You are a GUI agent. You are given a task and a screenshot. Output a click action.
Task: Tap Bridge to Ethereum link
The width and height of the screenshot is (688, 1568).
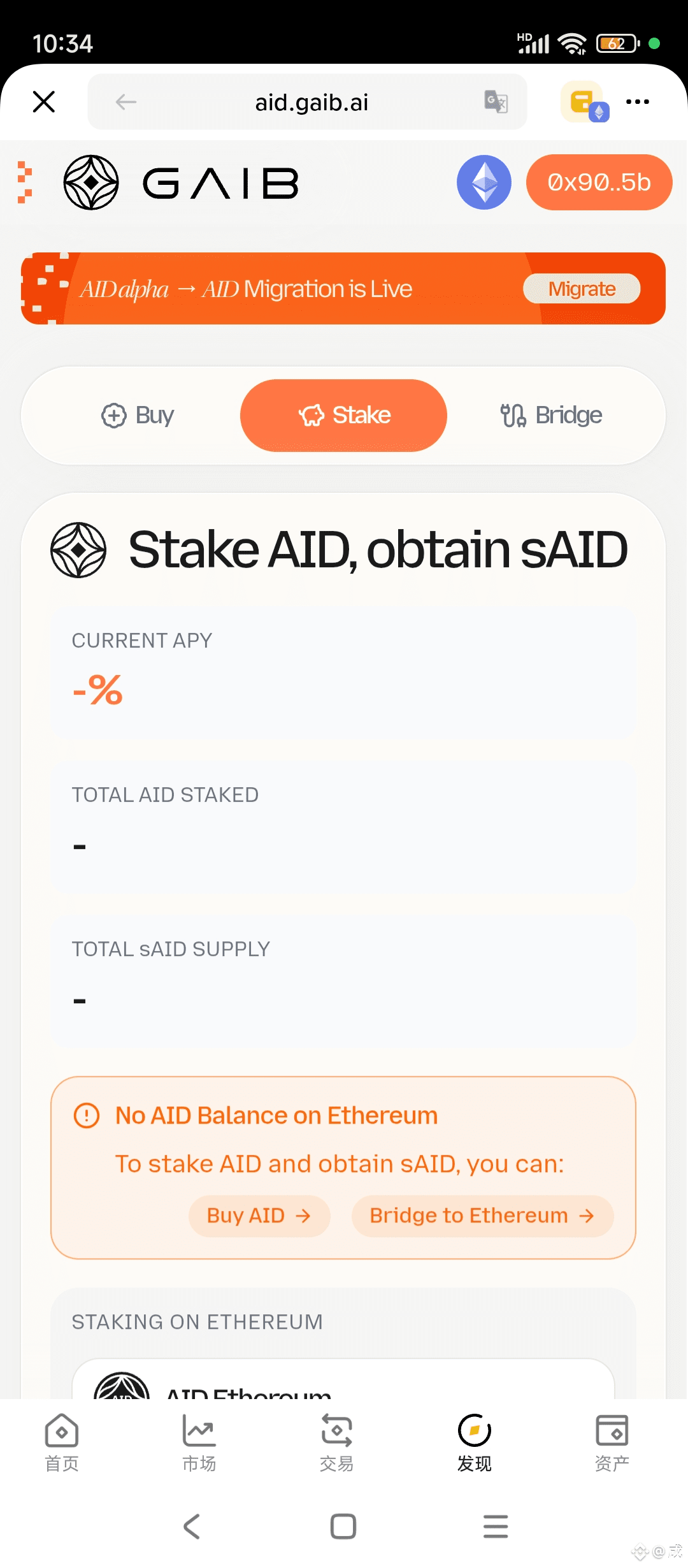point(482,1216)
